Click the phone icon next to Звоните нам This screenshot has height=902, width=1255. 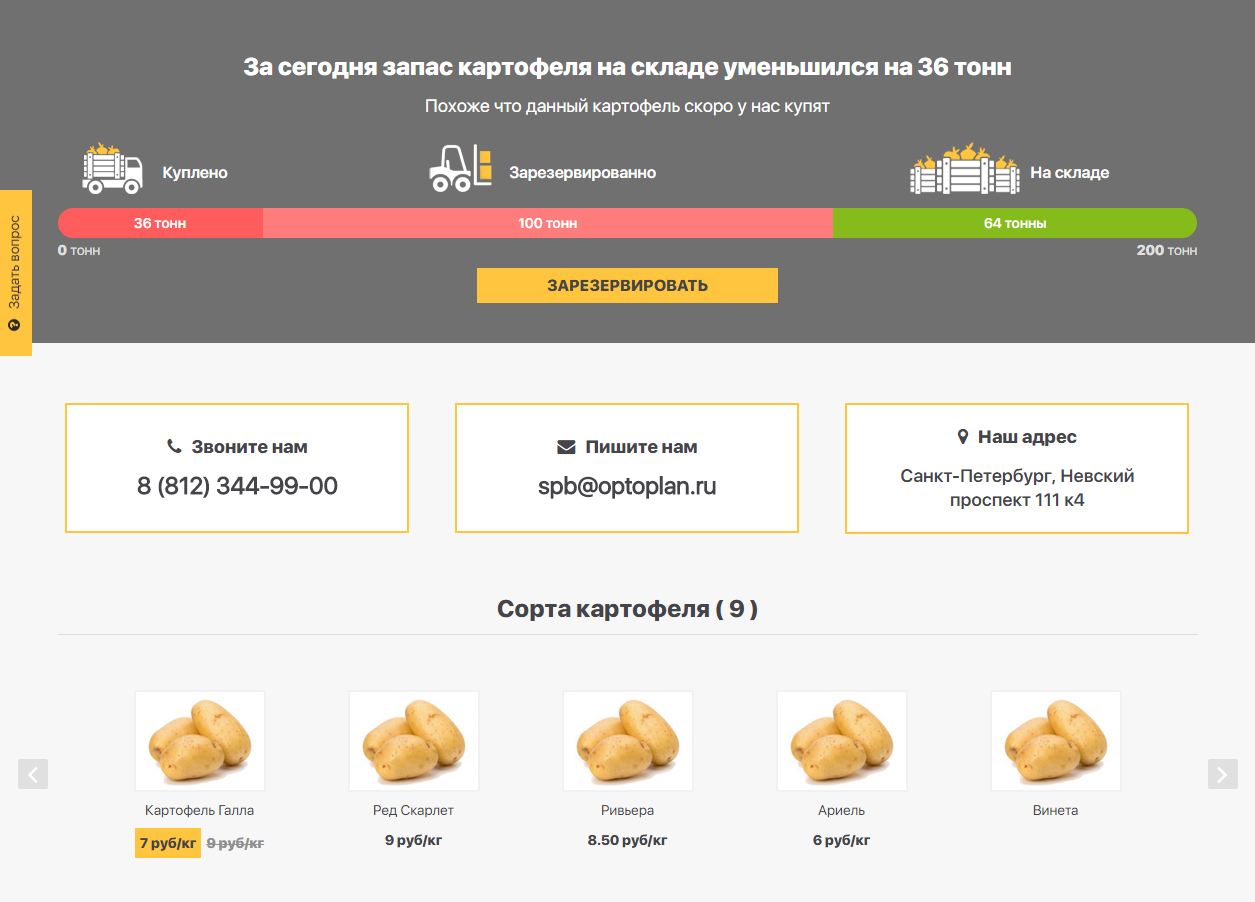[x=174, y=447]
